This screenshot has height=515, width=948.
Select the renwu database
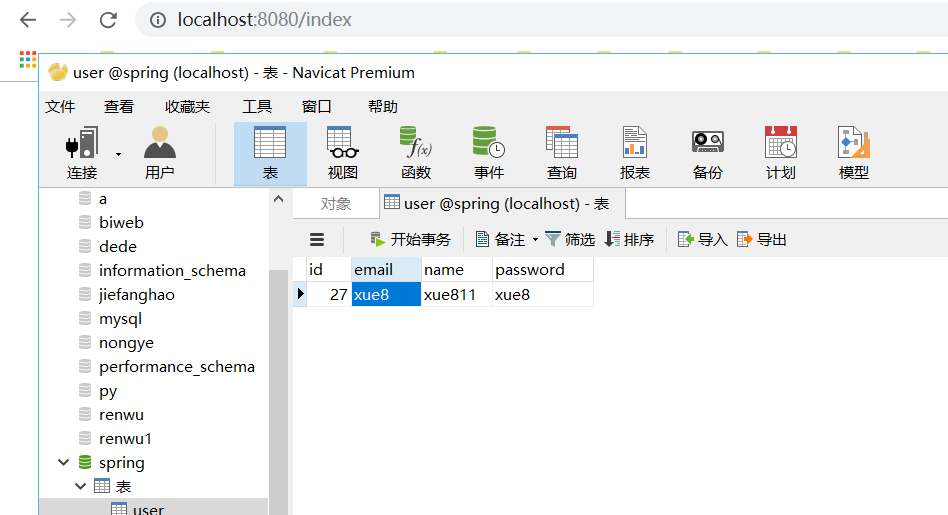121,415
